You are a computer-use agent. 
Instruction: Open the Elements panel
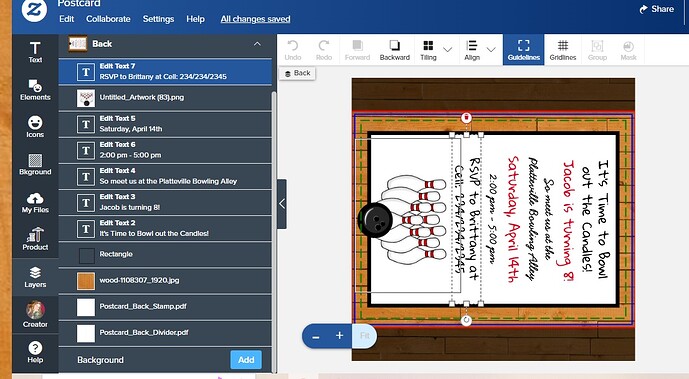[x=35, y=90]
